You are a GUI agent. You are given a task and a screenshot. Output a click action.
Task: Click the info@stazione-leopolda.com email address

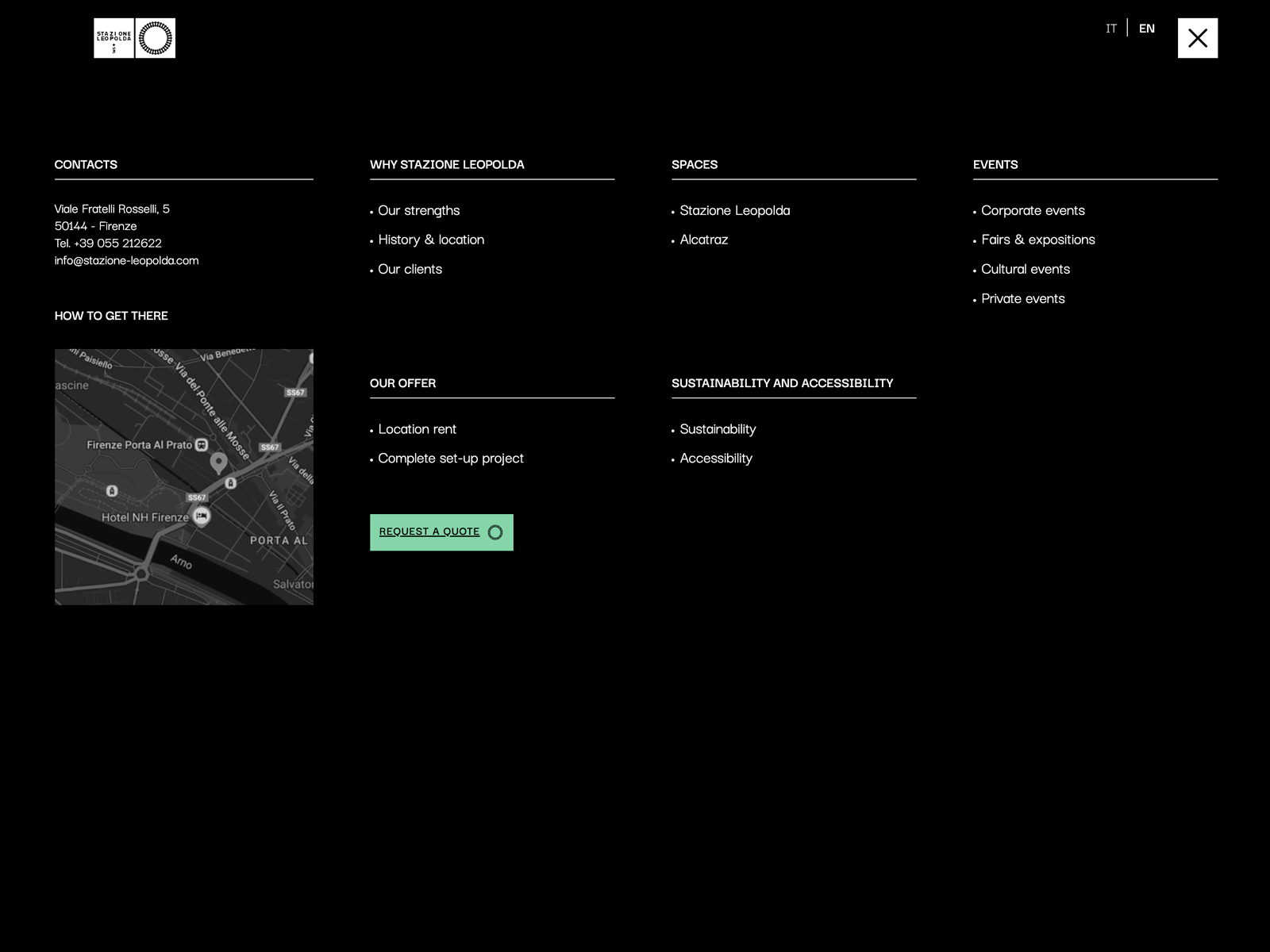126,260
